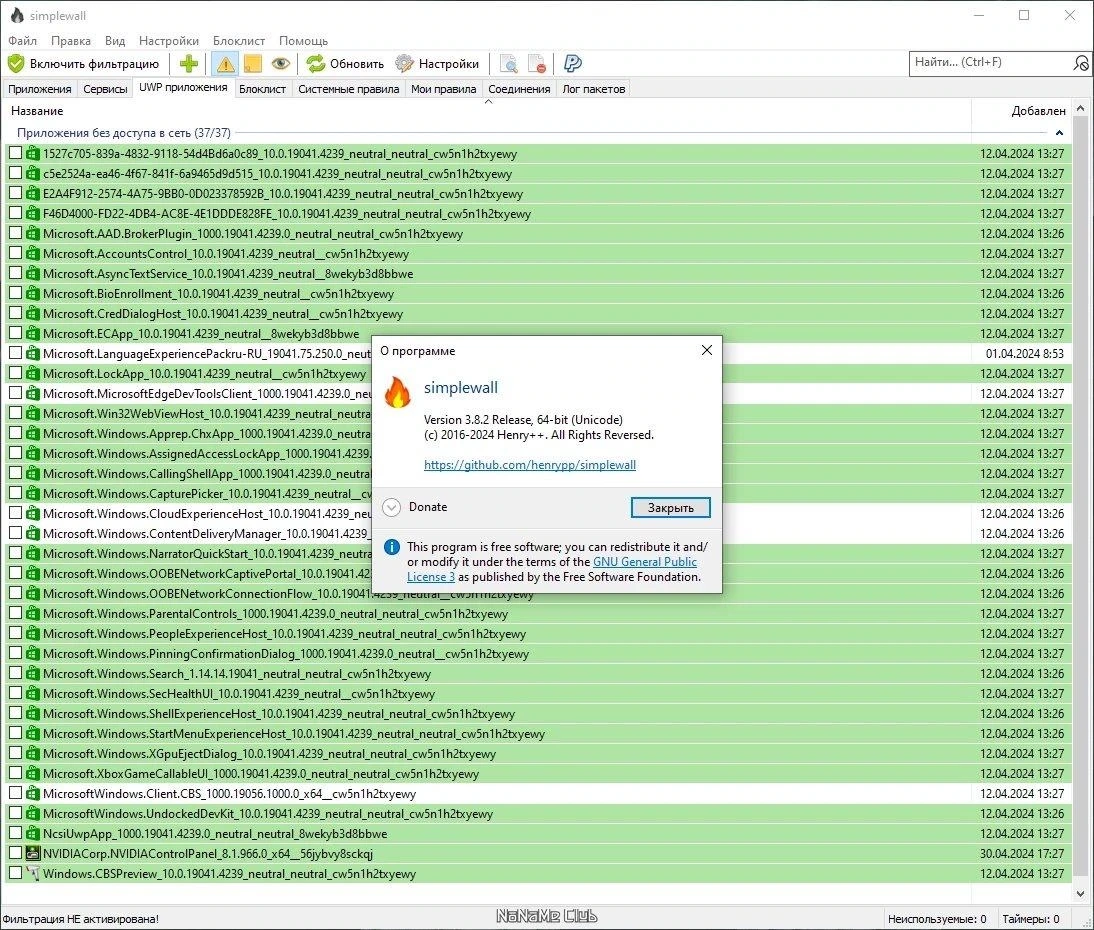Image resolution: width=1094 pixels, height=930 pixels.
Task: Check the Windows.CBSPreview checkbox
Action: (x=15, y=873)
